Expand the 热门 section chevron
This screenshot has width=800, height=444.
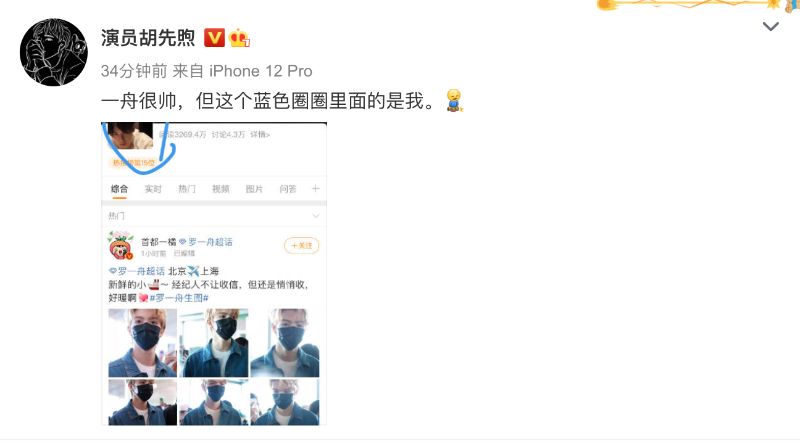tap(316, 216)
